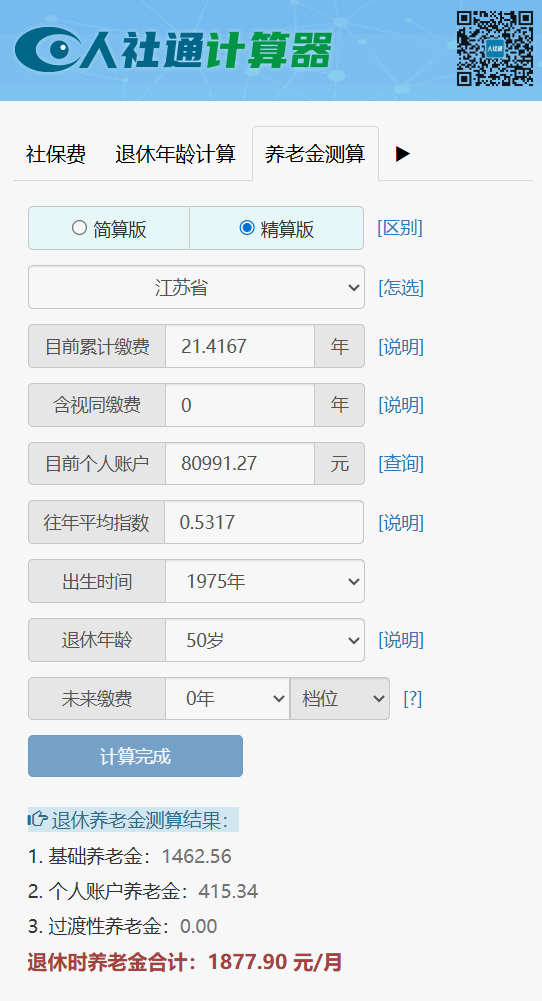Edit the 往年平均指数 field

click(264, 522)
